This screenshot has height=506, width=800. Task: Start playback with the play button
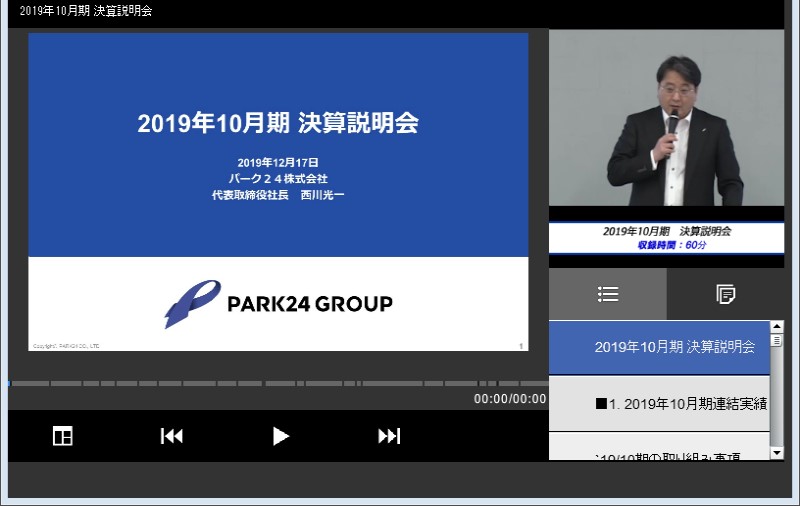[x=280, y=436]
